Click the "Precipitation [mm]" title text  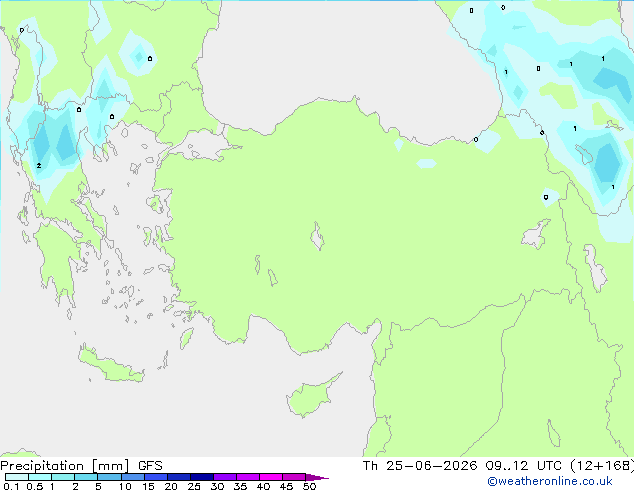pos(65,466)
